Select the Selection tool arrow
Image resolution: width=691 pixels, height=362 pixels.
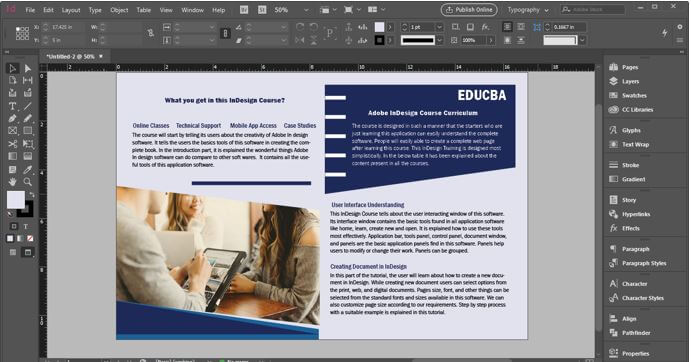[12, 68]
